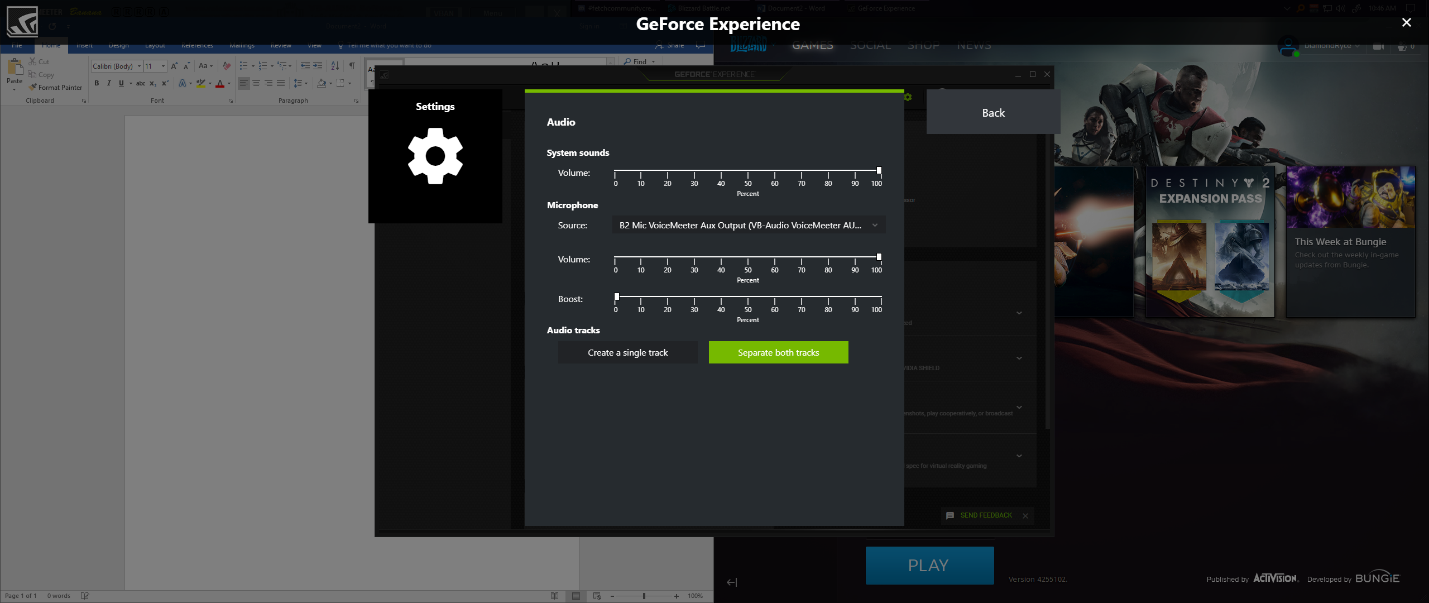Click the Blizzard logo menu

tap(748, 45)
